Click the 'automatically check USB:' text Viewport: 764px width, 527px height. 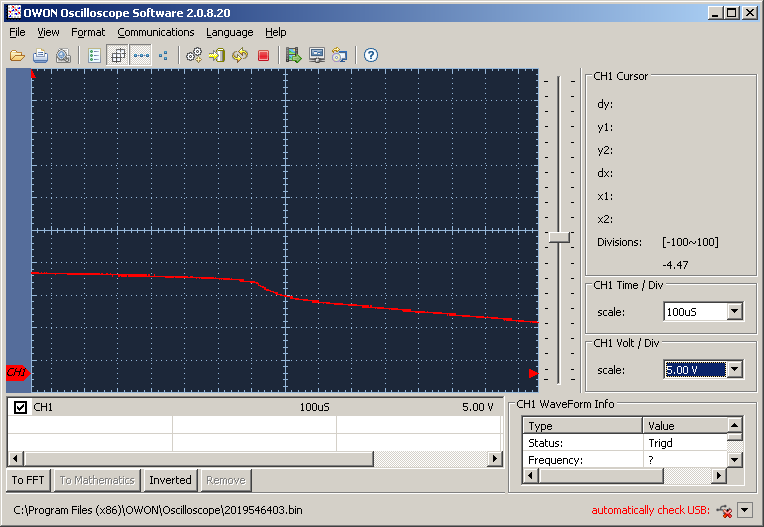click(650, 510)
